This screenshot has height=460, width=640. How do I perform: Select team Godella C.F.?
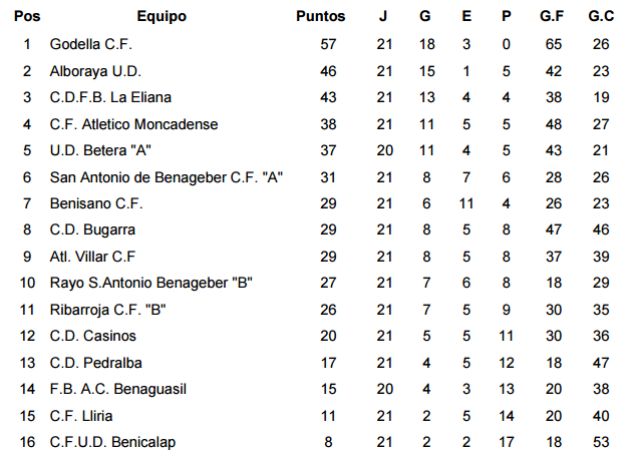coord(91,44)
